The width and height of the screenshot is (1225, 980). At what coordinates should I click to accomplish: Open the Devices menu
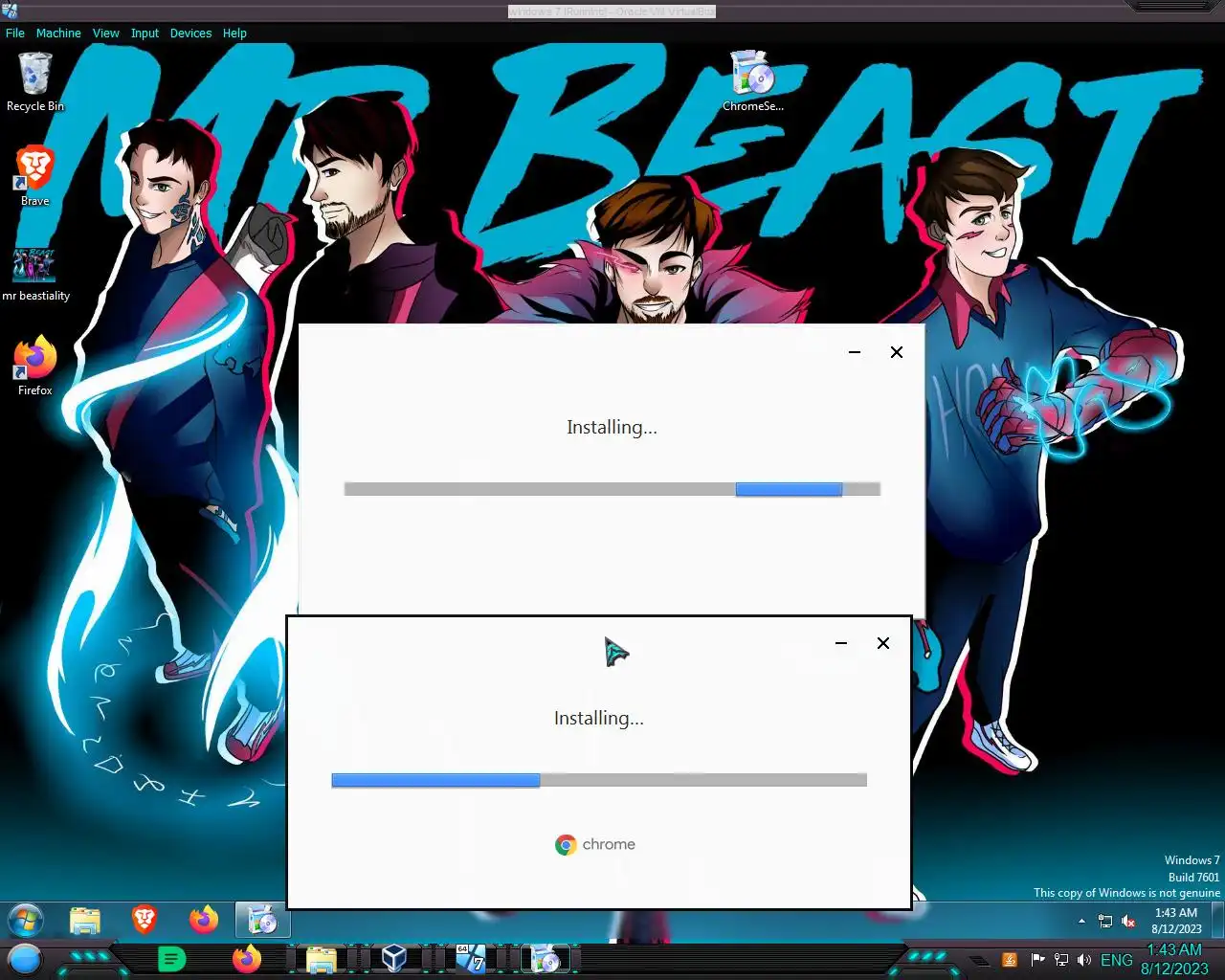pyautogui.click(x=190, y=33)
